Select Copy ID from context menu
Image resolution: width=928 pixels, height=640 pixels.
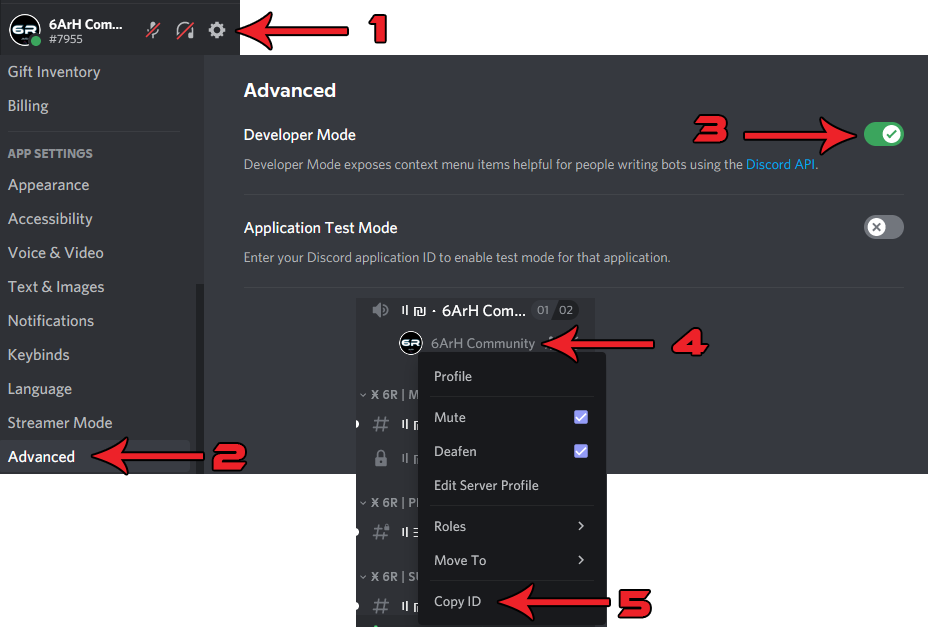click(458, 601)
